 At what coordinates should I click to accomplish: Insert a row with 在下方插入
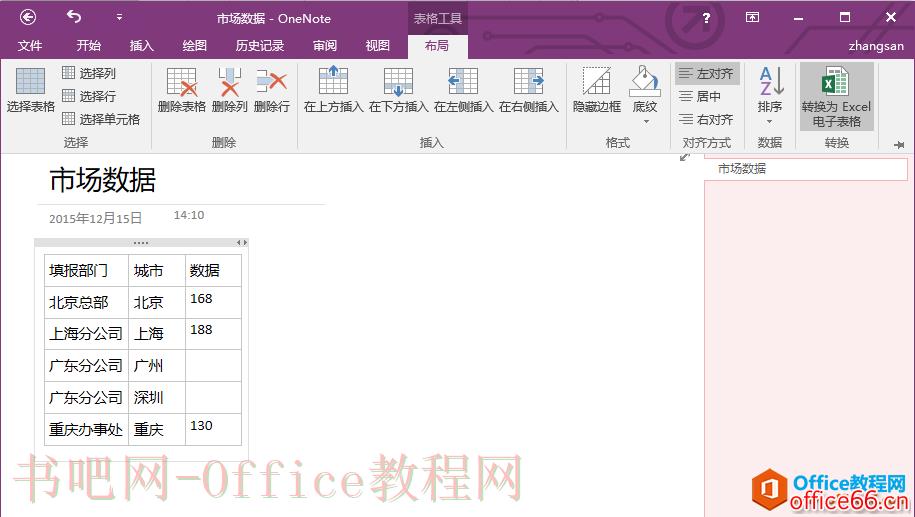[399, 90]
